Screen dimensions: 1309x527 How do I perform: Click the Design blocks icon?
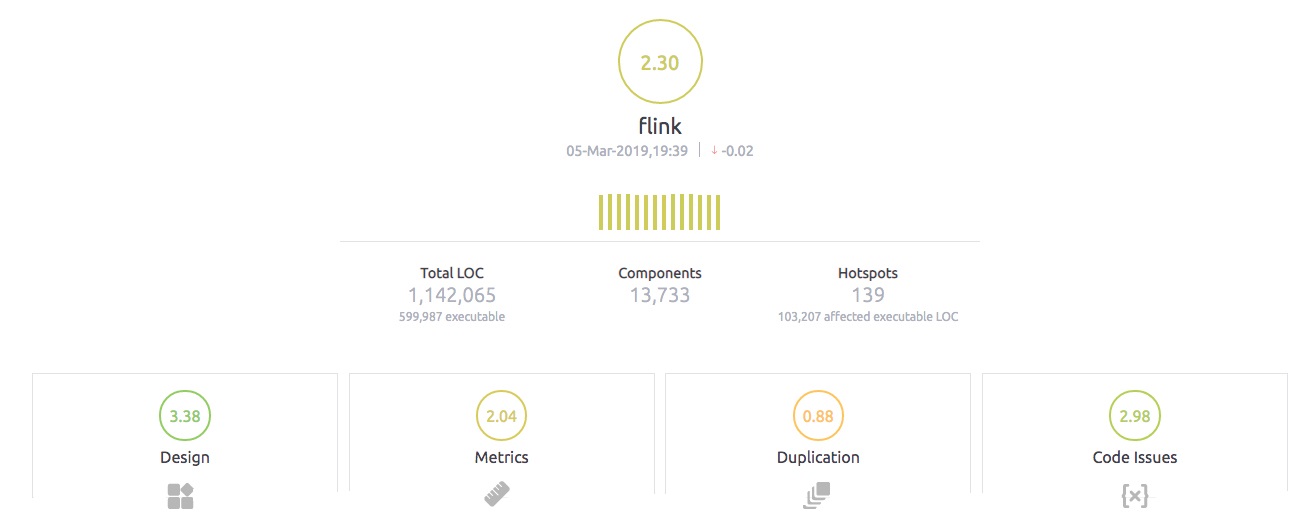180,496
